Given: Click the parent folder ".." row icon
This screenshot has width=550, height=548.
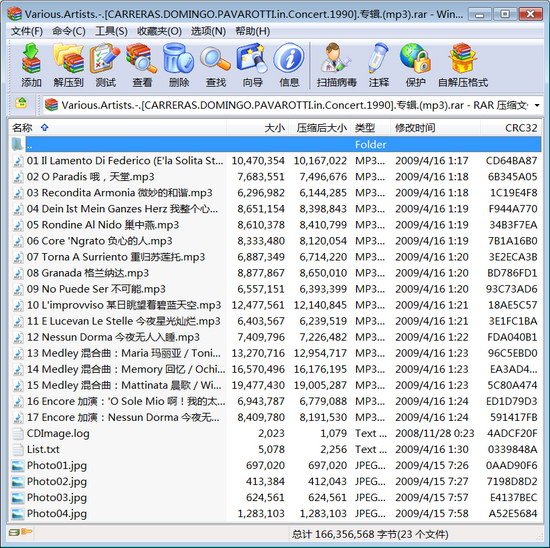Looking at the screenshot, I should pos(18,144).
